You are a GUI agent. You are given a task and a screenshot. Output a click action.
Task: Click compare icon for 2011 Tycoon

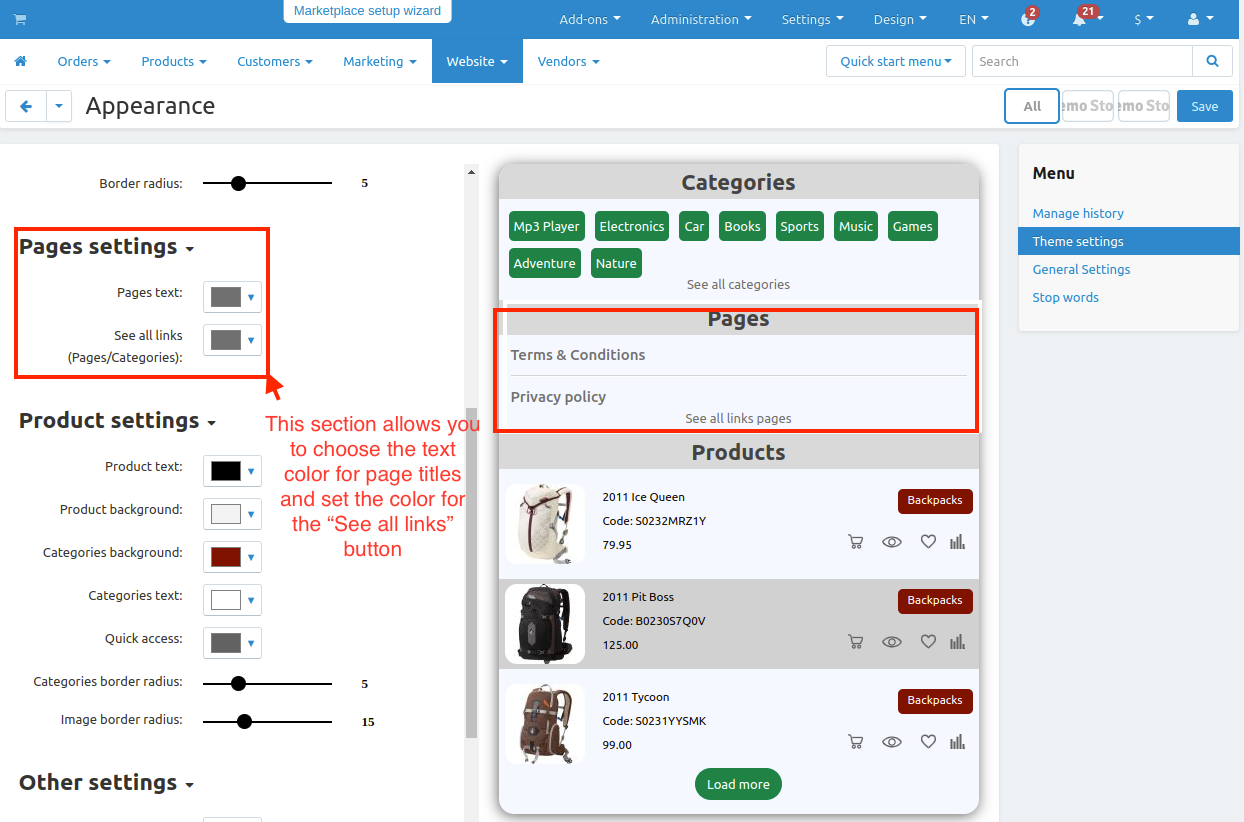tap(957, 741)
